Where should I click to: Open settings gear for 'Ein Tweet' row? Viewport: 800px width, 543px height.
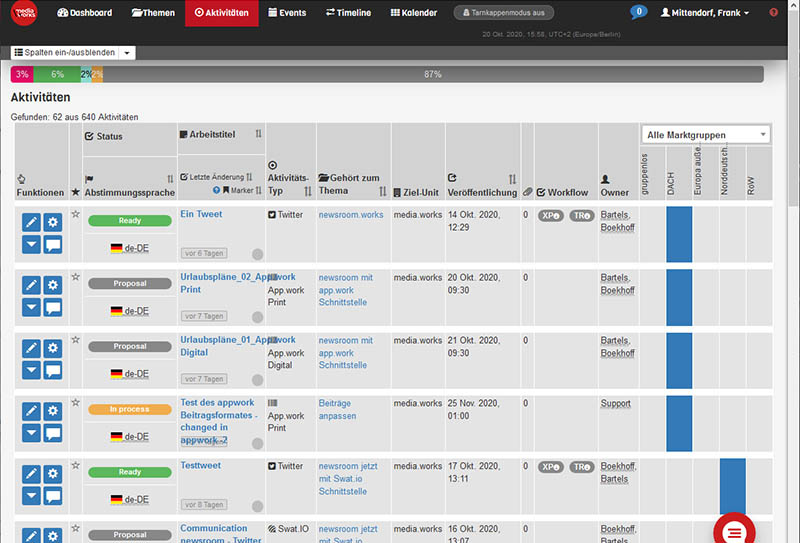click(53, 222)
